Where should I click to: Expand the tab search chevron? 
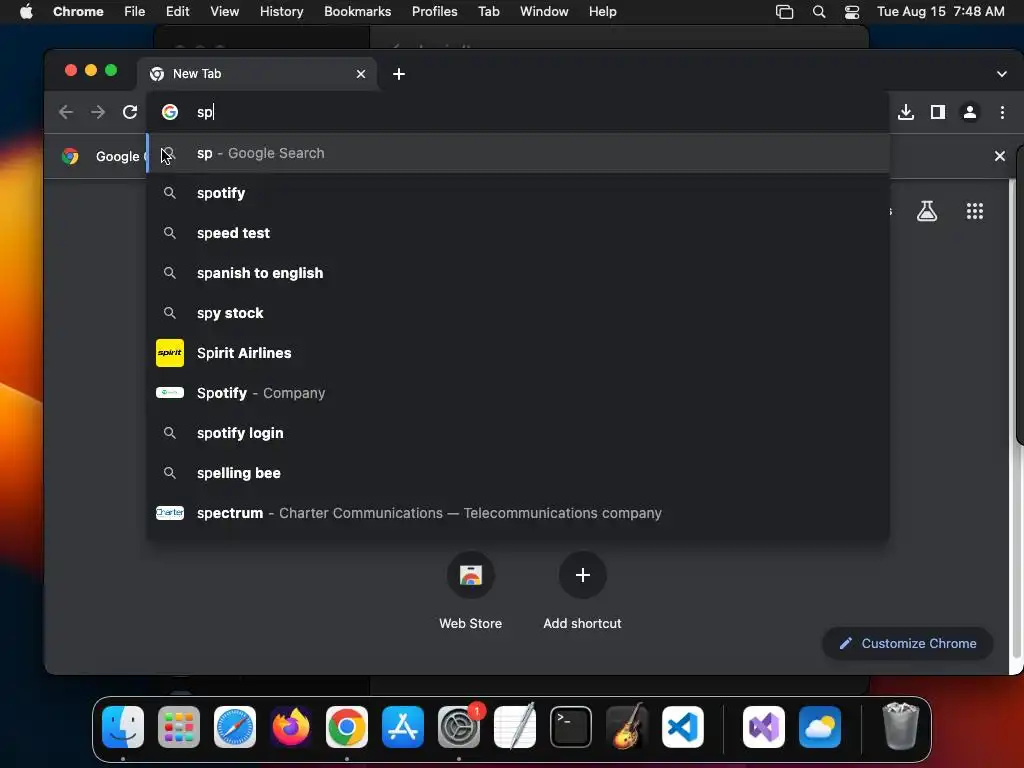pos(1002,74)
